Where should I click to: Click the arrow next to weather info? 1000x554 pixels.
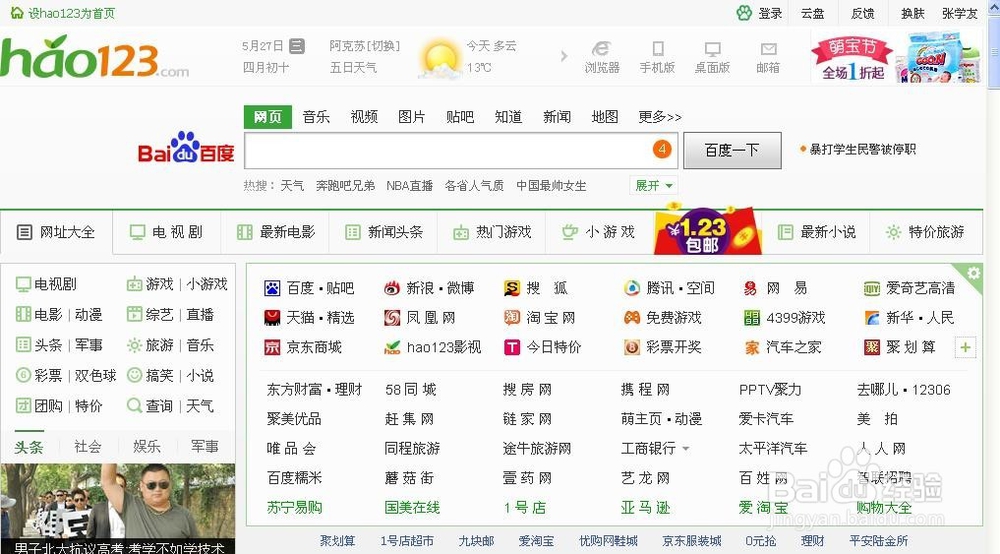pos(564,56)
